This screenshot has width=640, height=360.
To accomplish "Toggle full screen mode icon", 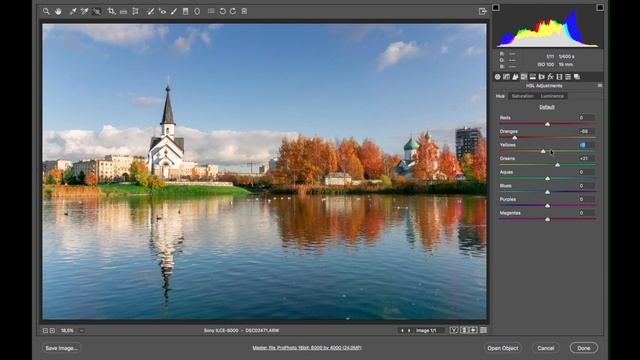I will (483, 11).
